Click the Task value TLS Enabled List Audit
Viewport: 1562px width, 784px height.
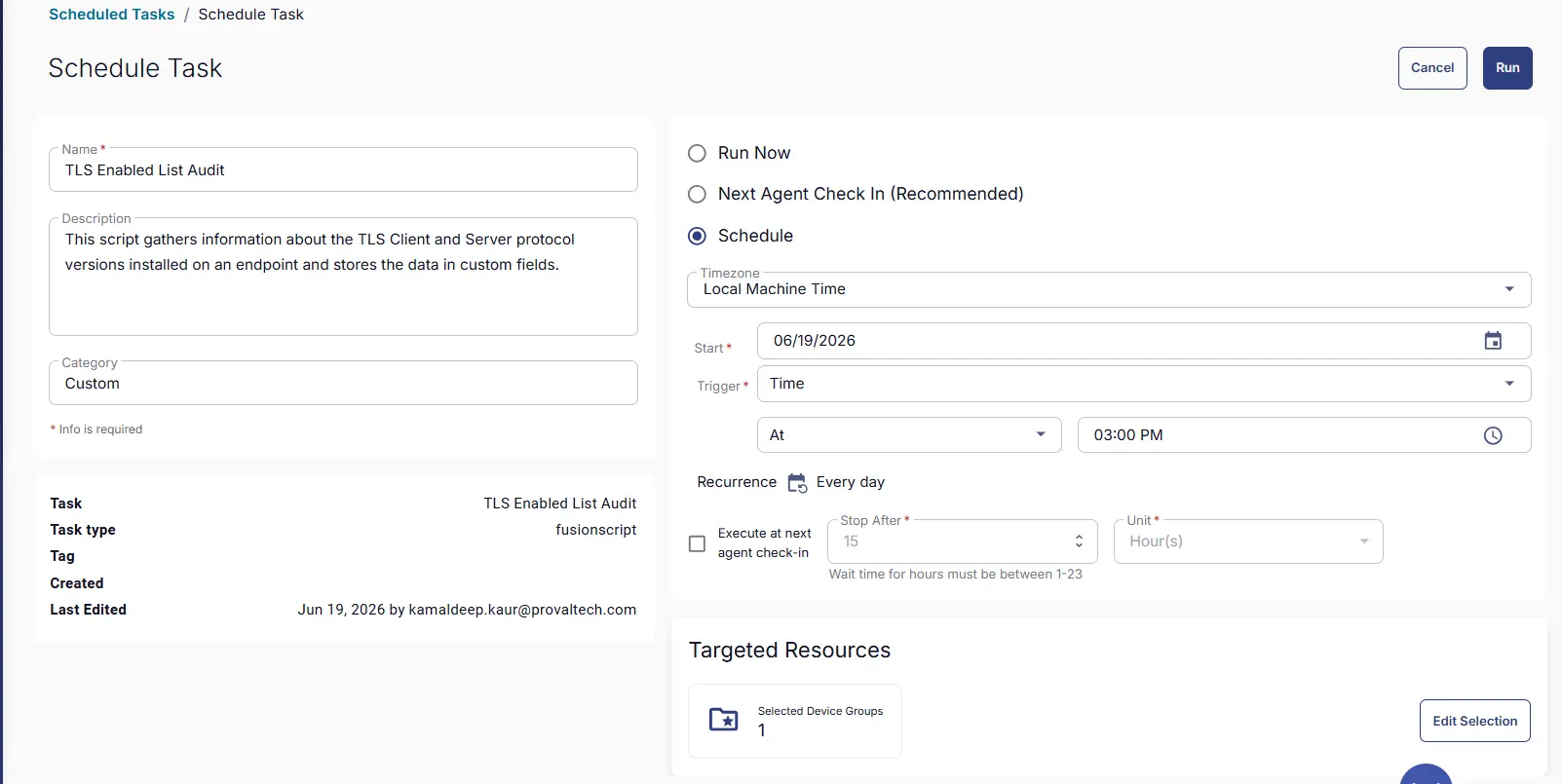(x=560, y=504)
